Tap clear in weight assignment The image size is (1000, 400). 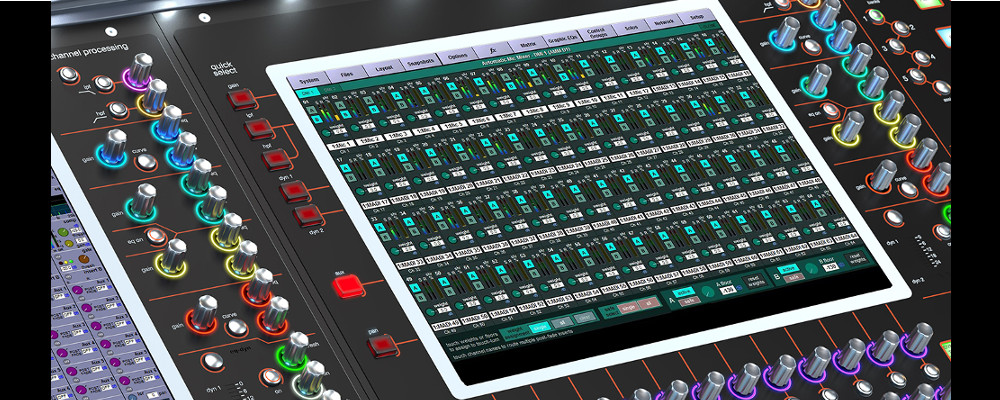(585, 317)
